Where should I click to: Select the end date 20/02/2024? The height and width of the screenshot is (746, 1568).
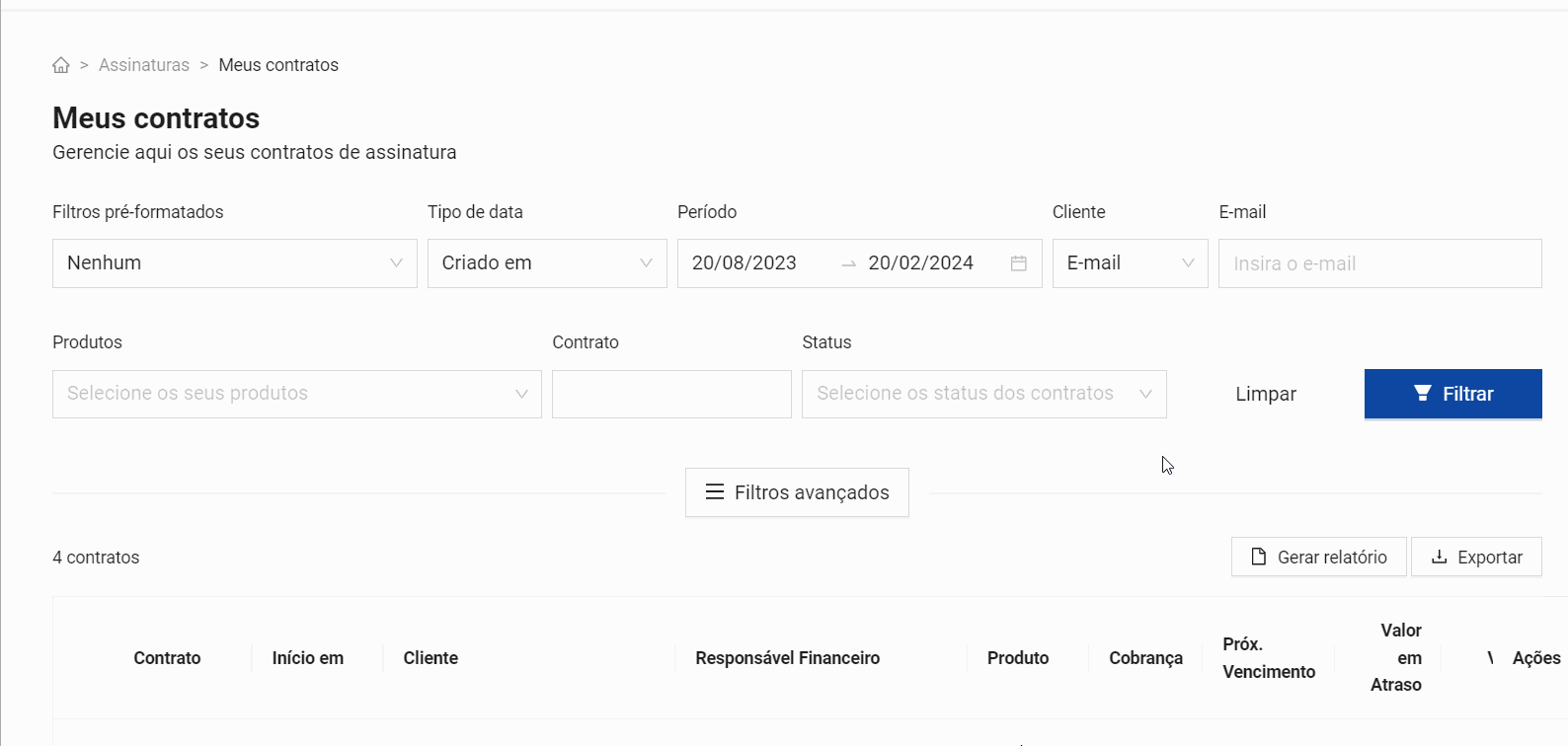click(920, 263)
